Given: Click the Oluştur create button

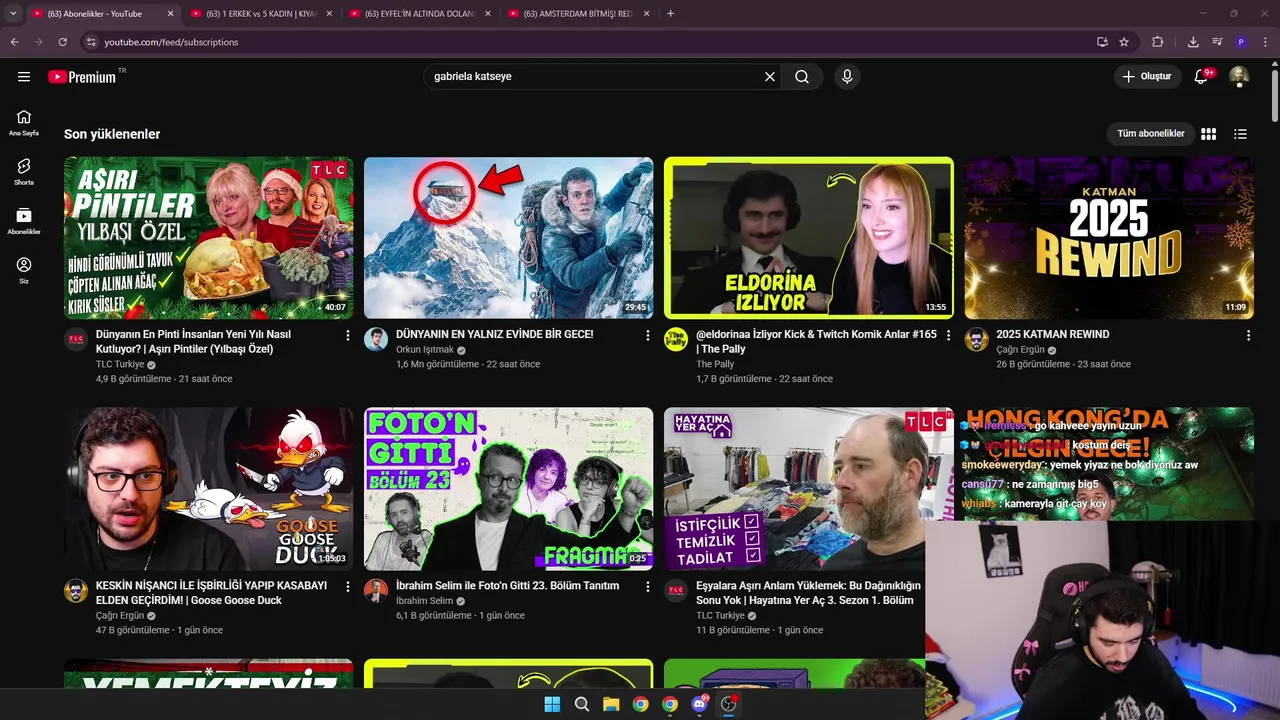Looking at the screenshot, I should click(1146, 76).
